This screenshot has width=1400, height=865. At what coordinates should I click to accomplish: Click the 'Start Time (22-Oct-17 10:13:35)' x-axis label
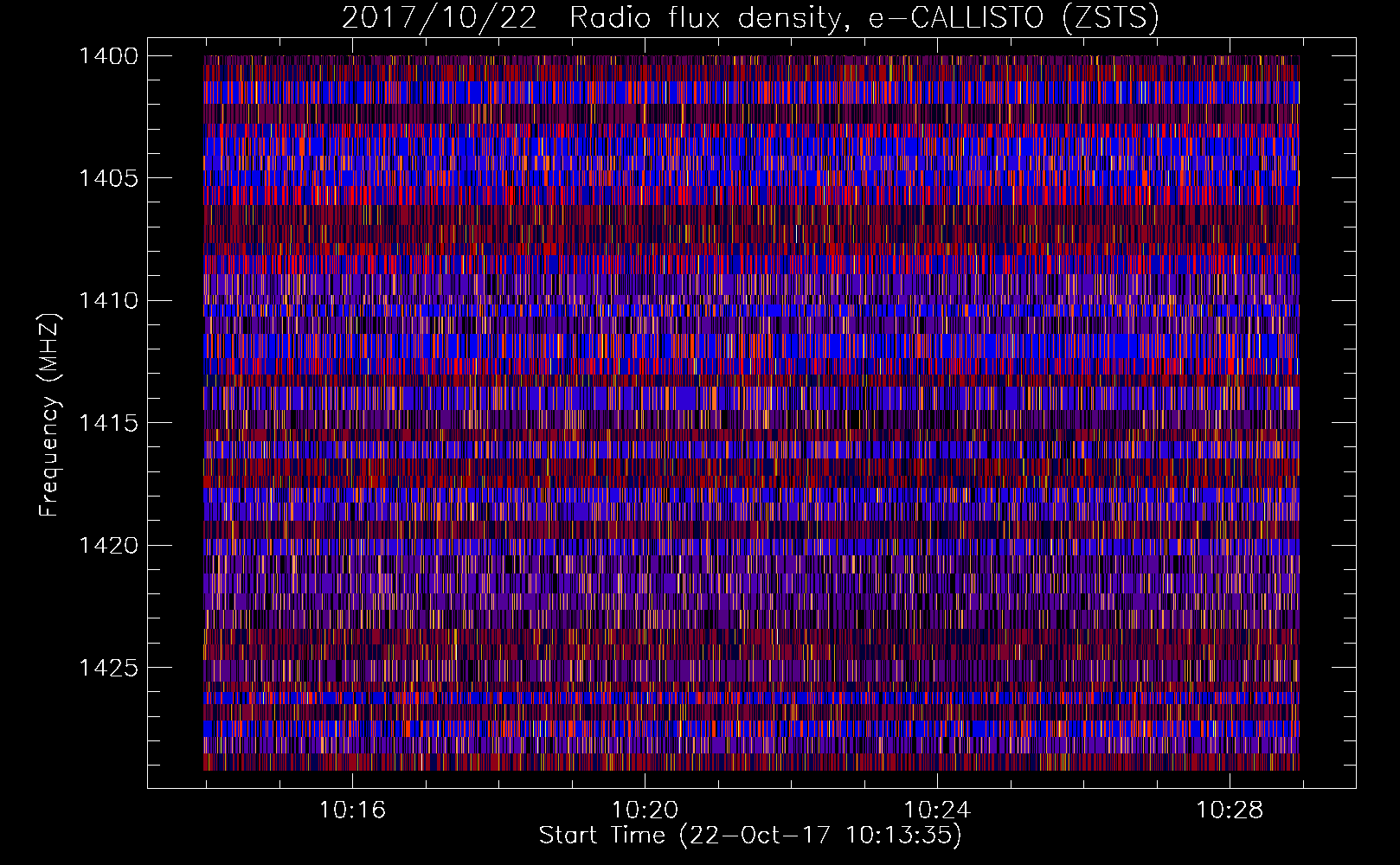coord(750,836)
